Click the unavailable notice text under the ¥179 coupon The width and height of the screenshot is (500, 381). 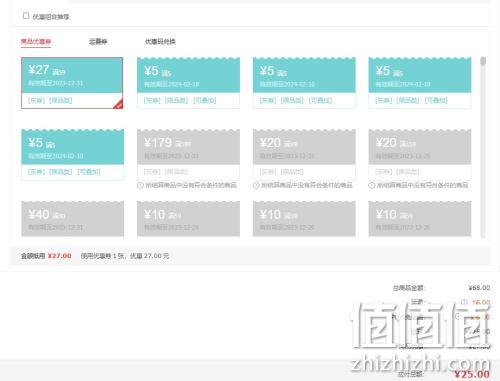191,185
